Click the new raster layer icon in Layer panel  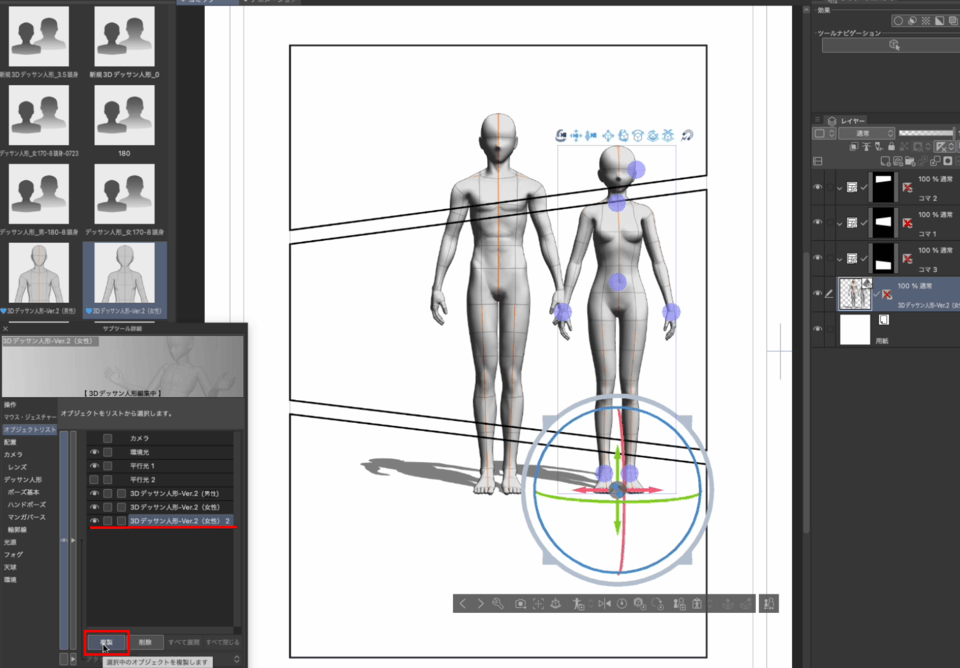pyautogui.click(x=885, y=162)
